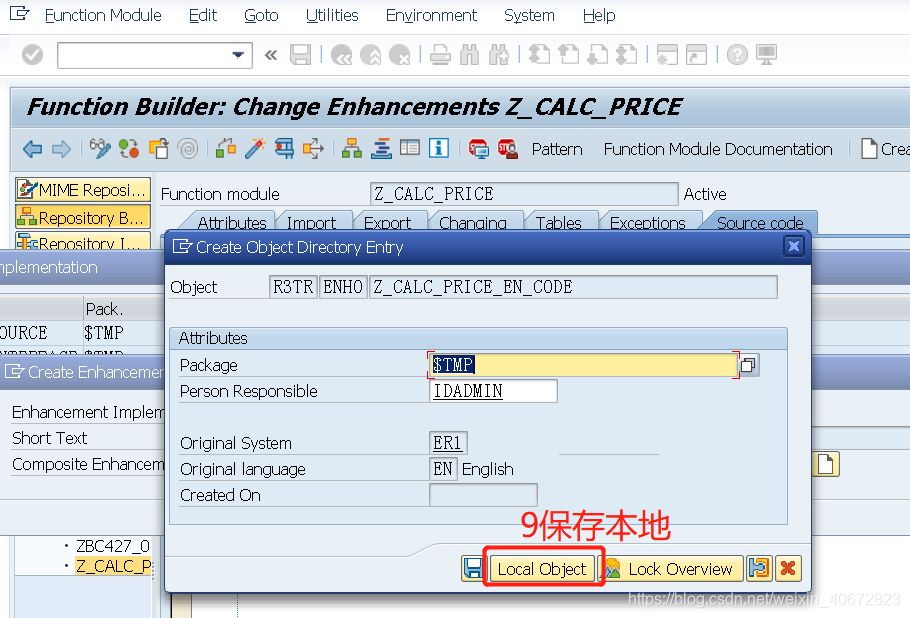Click the Pattern button
The height and width of the screenshot is (618, 910).
(557, 150)
